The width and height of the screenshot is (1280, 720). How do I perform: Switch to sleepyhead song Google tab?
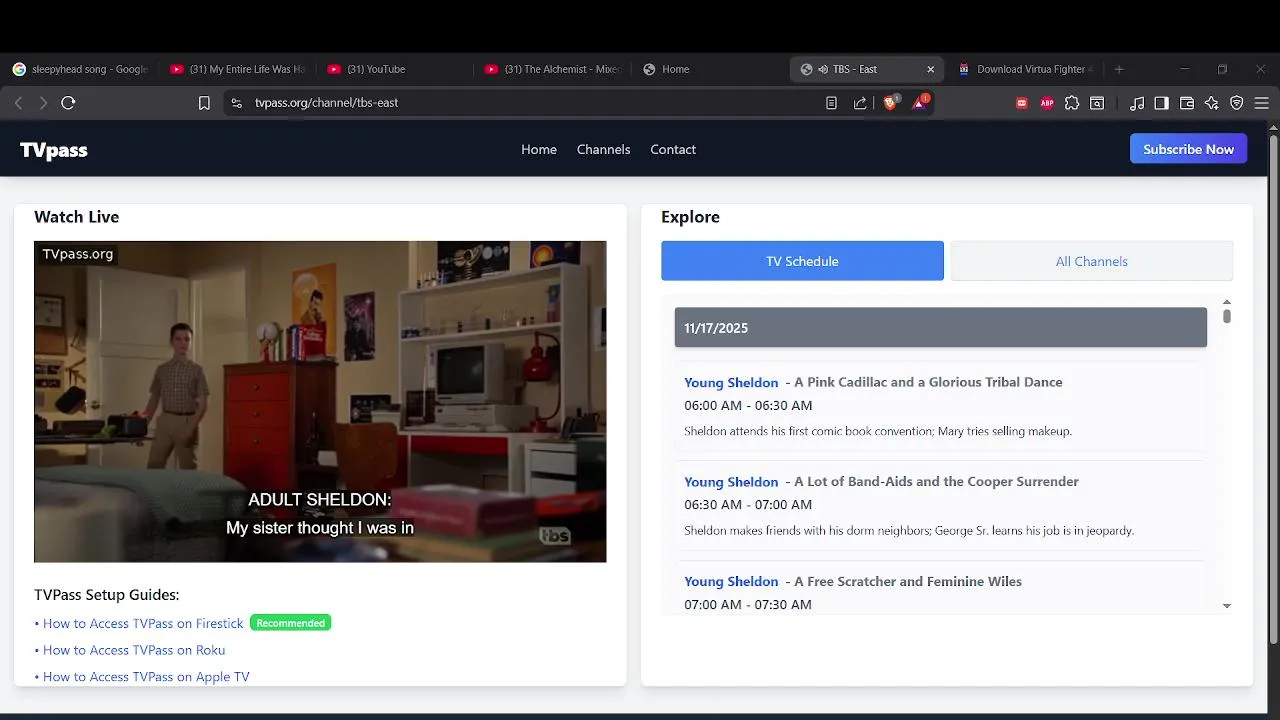[x=80, y=69]
